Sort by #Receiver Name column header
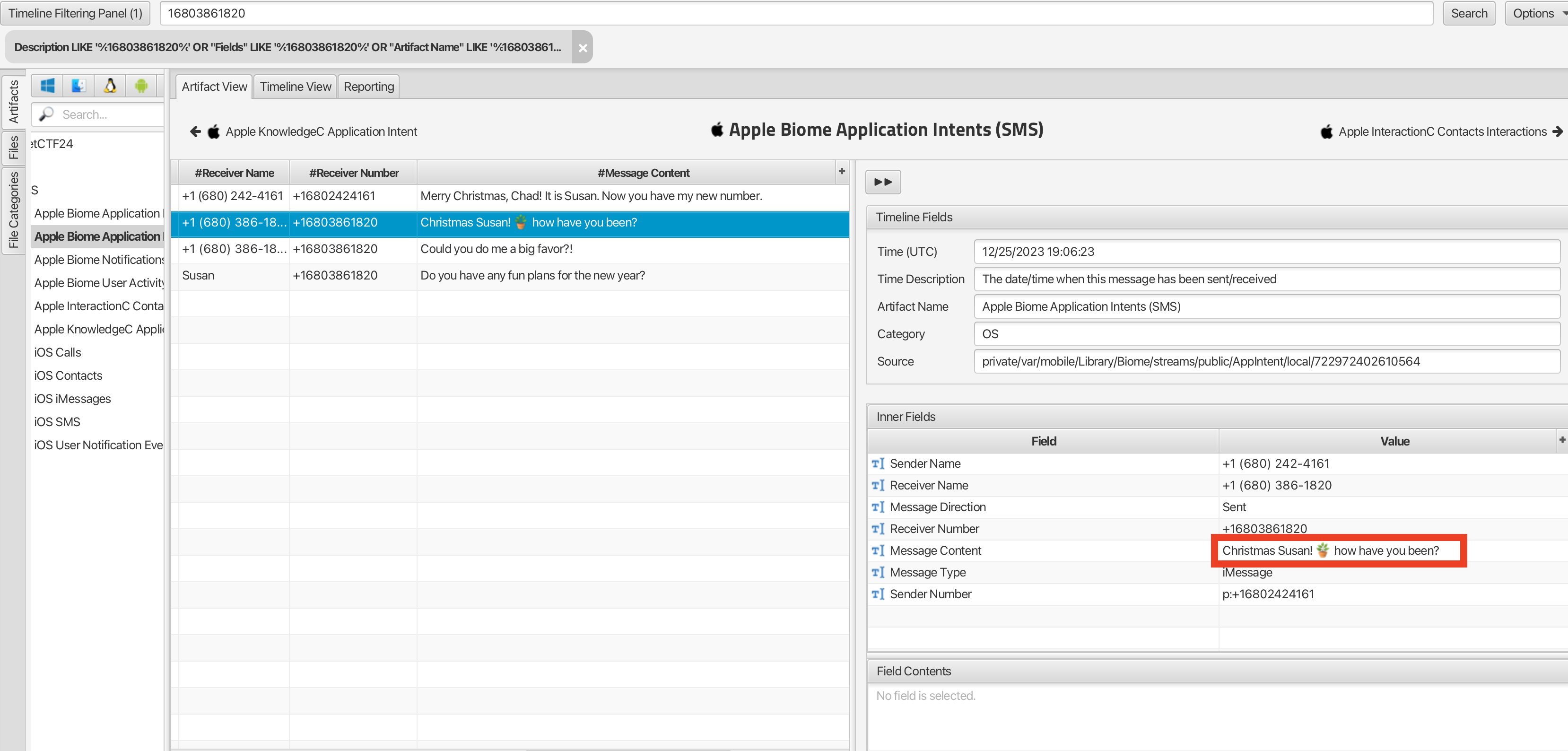Screen dimensions: 1568x751 click(x=234, y=173)
